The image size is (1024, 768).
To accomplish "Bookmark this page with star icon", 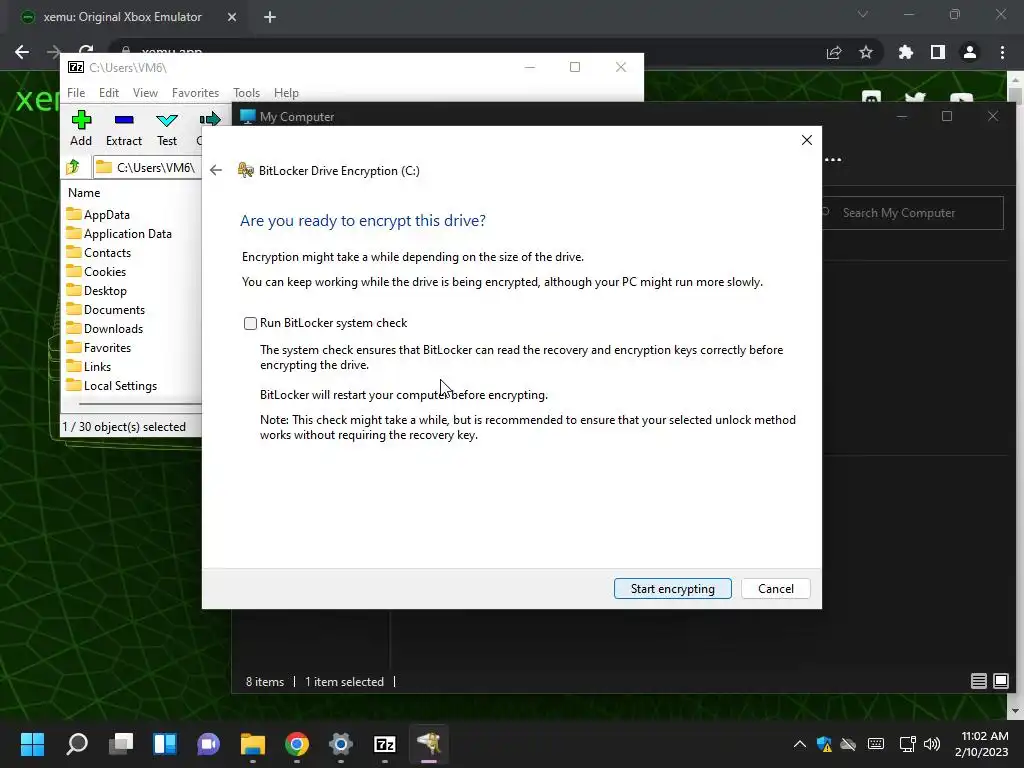I will coord(866,52).
